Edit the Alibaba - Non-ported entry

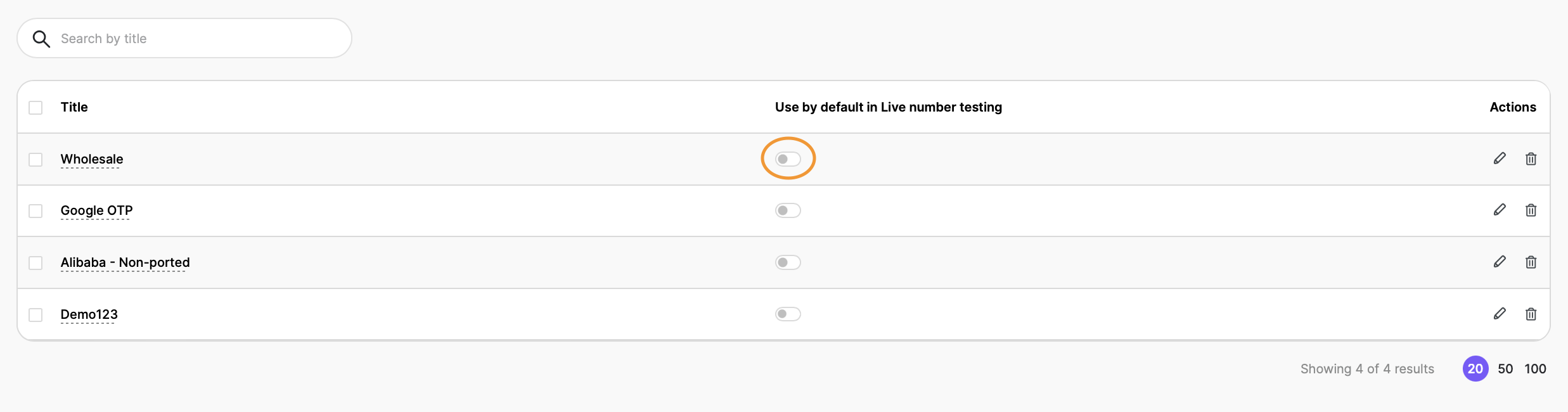[x=1499, y=262]
